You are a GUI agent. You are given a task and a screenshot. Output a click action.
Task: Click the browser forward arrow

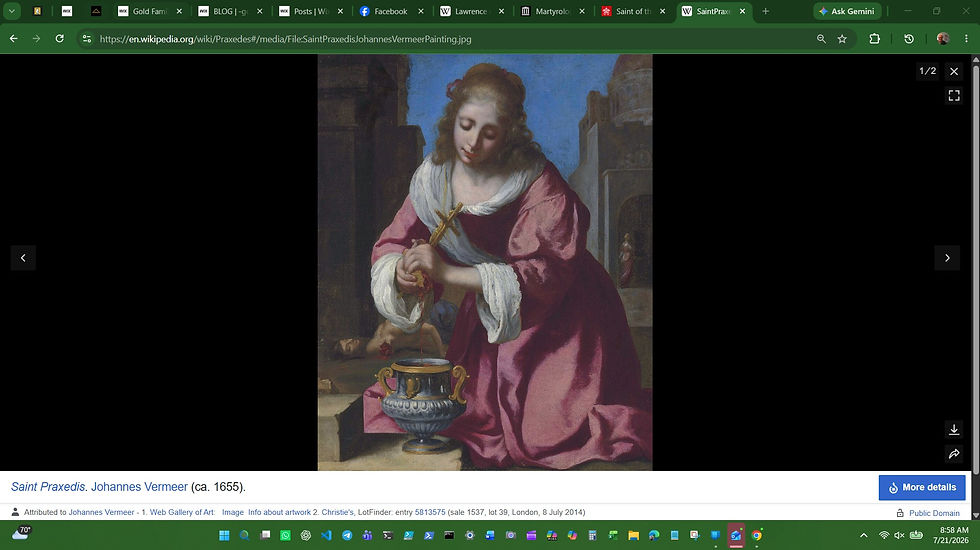tap(36, 39)
